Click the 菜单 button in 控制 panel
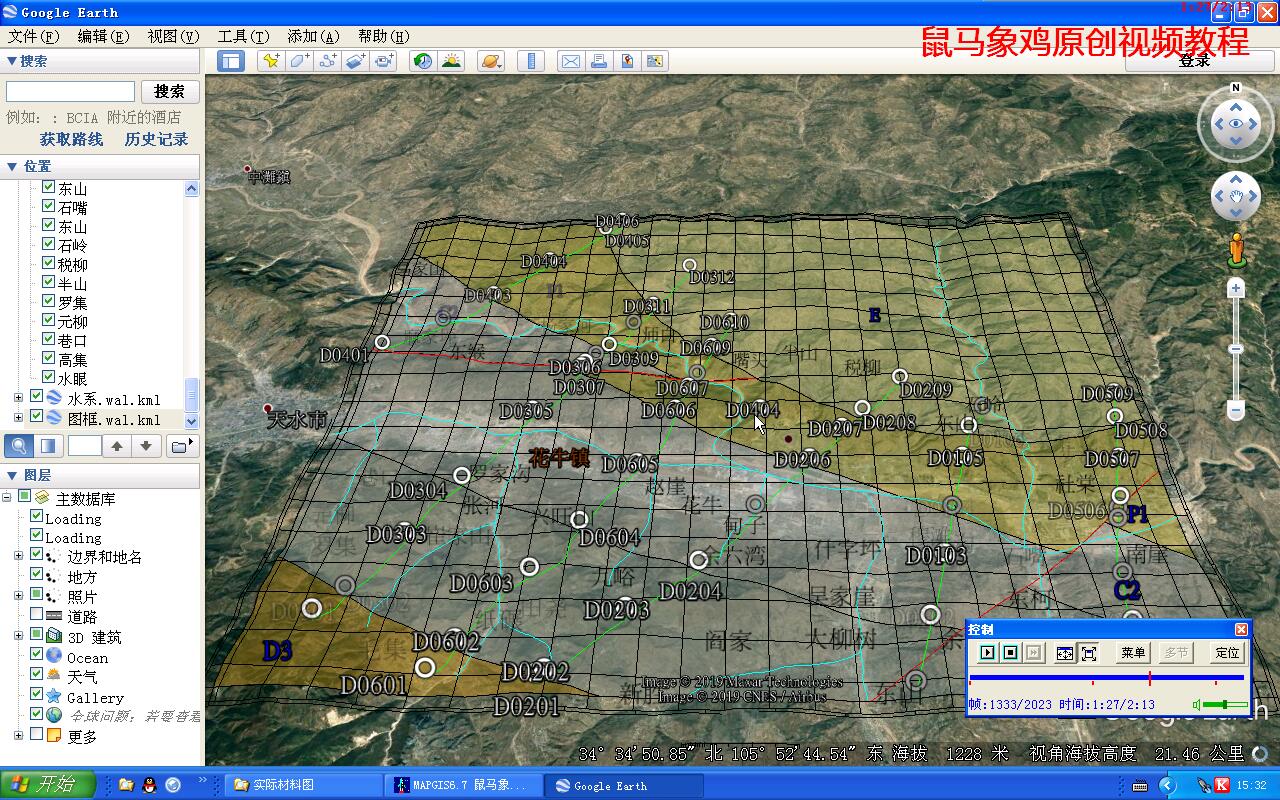The height and width of the screenshot is (800, 1280). (1133, 653)
